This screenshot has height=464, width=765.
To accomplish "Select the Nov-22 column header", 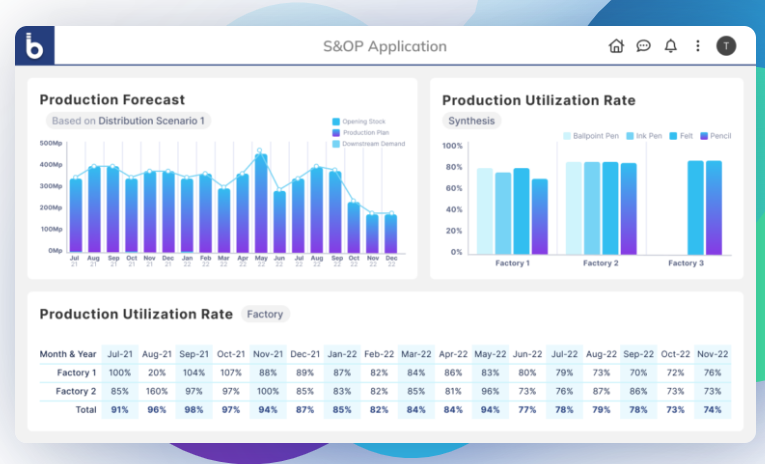I will [x=712, y=354].
